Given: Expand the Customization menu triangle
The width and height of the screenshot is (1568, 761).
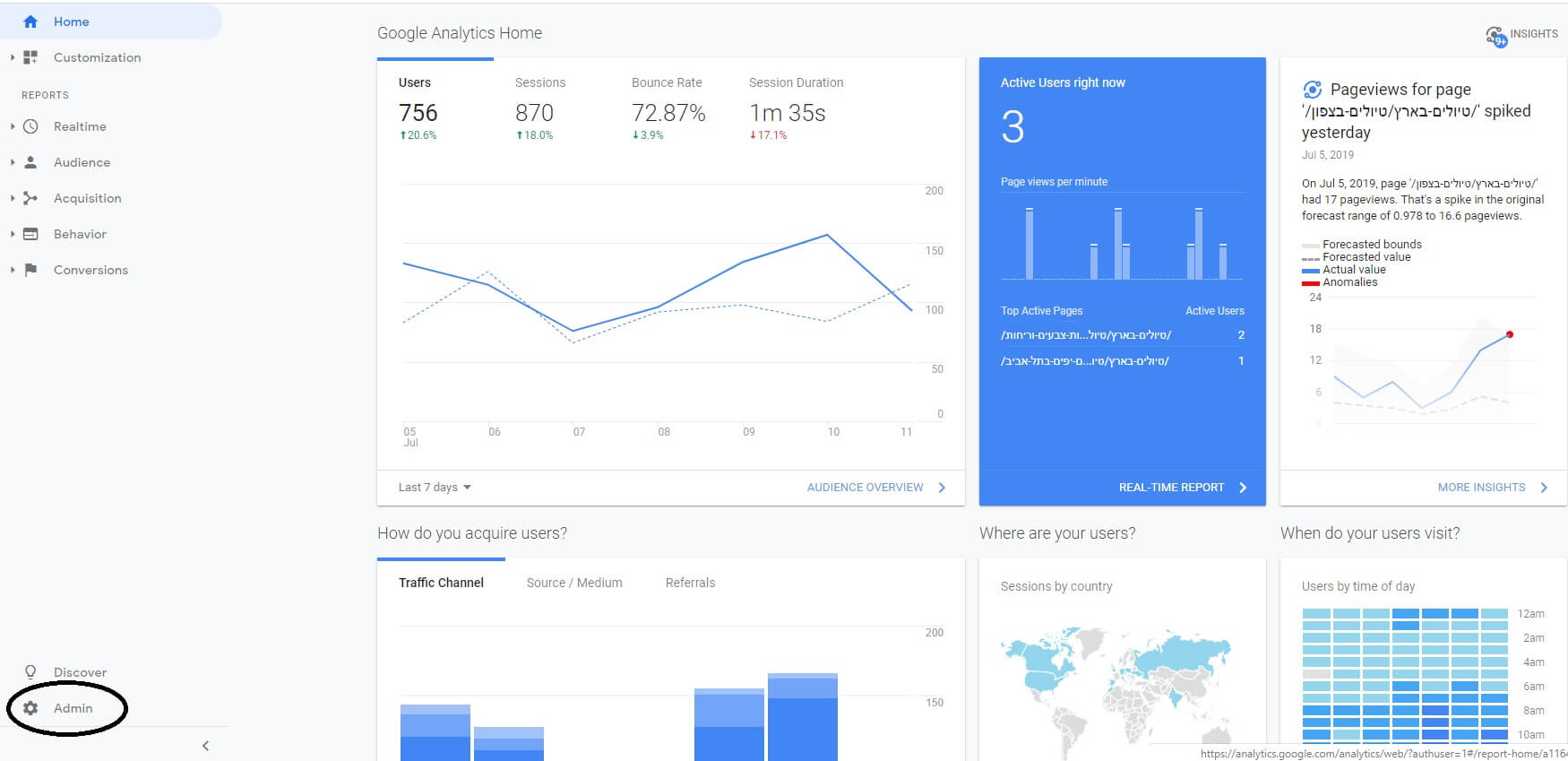Looking at the screenshot, I should tap(13, 57).
